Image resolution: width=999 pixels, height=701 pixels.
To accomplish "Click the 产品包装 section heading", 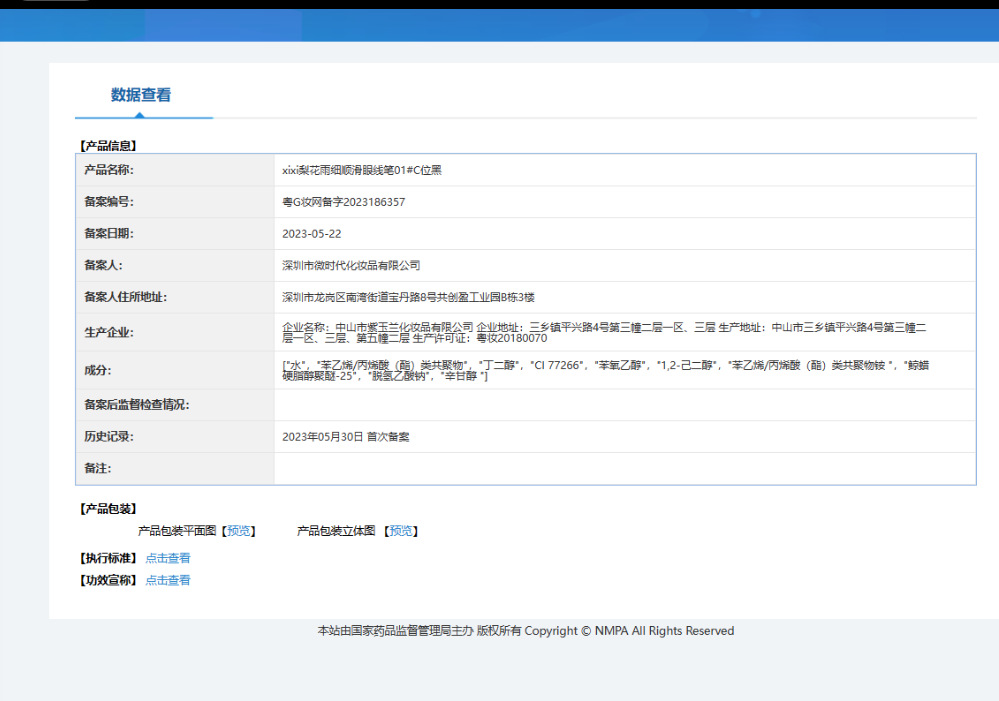I will pos(108,509).
